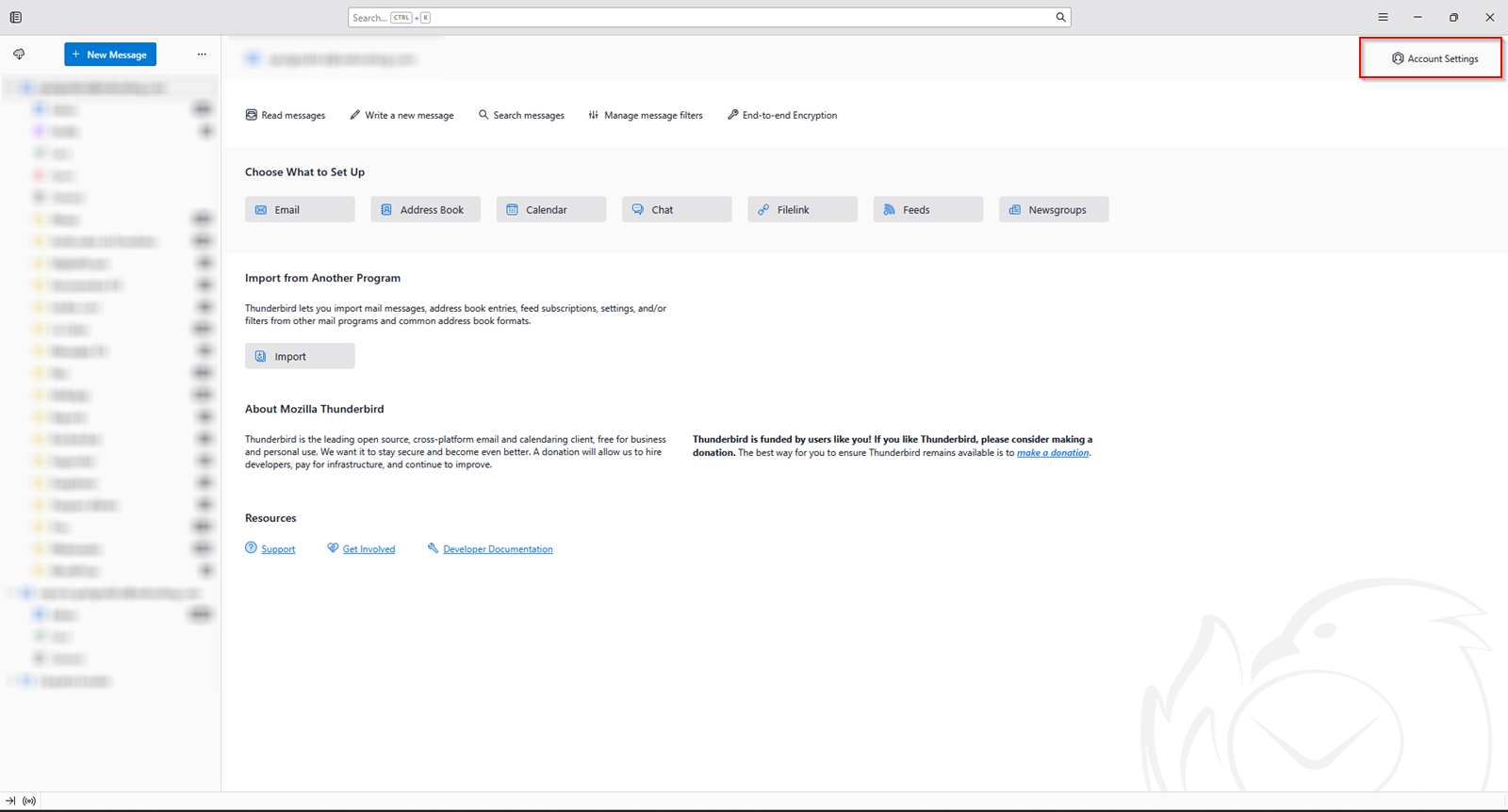Open Account Settings
Screen dimensions: 1508x812
[x=1434, y=58]
